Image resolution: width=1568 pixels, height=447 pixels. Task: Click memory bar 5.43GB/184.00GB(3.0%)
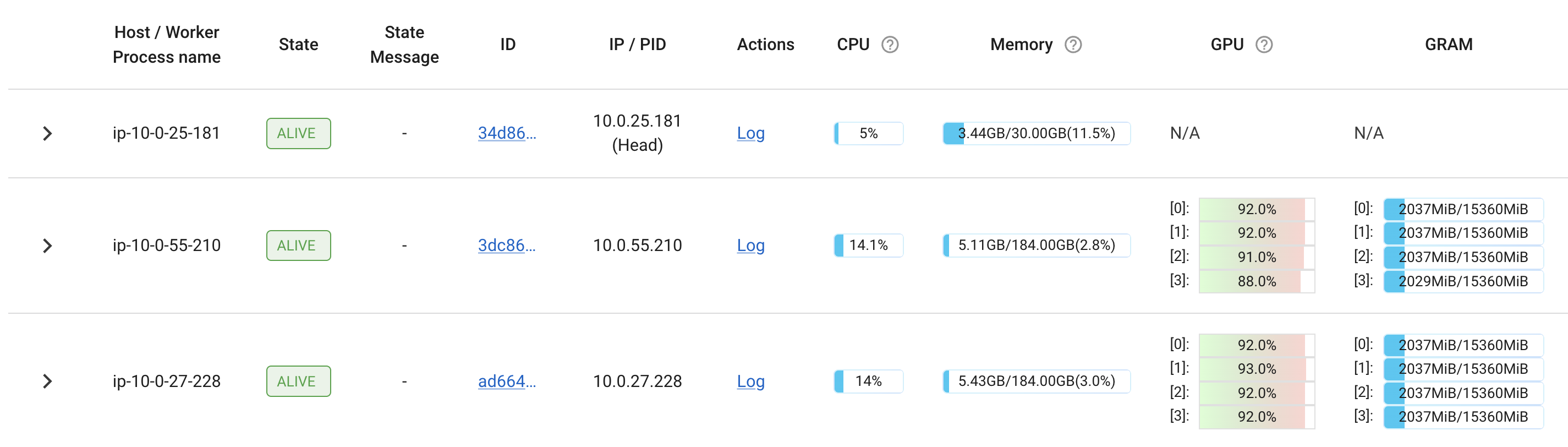1037,381
